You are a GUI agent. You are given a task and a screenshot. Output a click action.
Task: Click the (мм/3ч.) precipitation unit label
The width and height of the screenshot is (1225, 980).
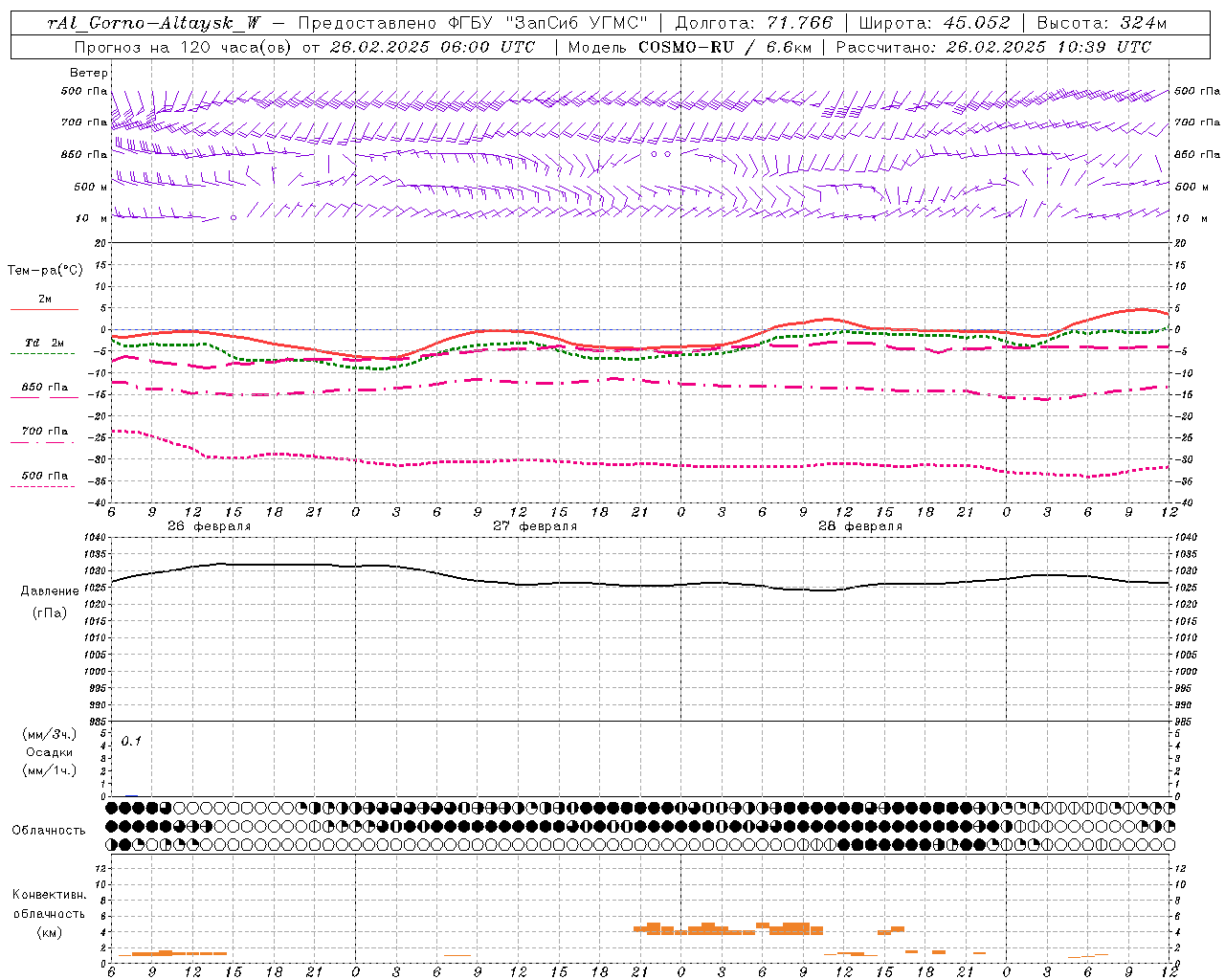50,734
